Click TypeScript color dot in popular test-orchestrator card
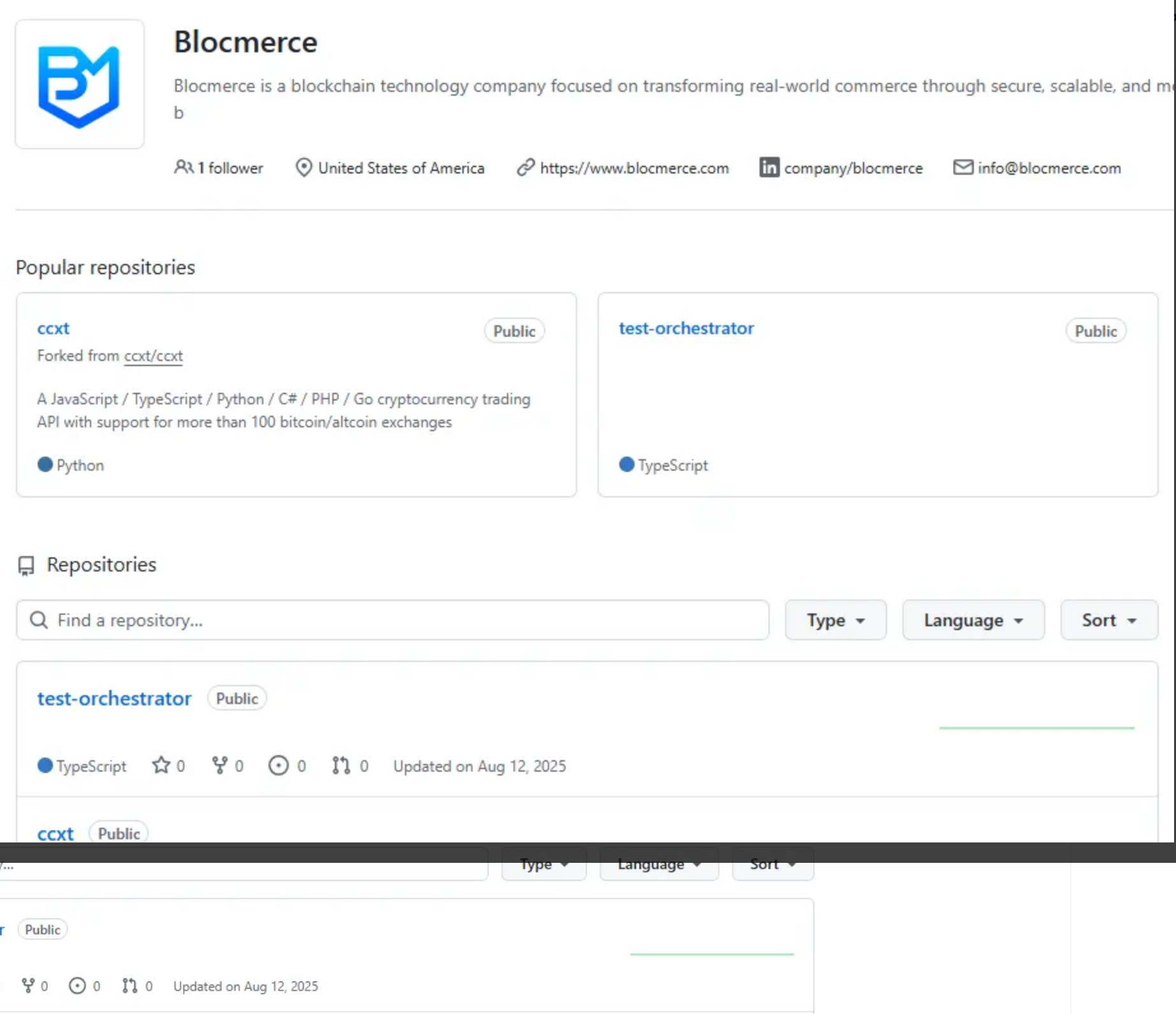 (x=626, y=464)
